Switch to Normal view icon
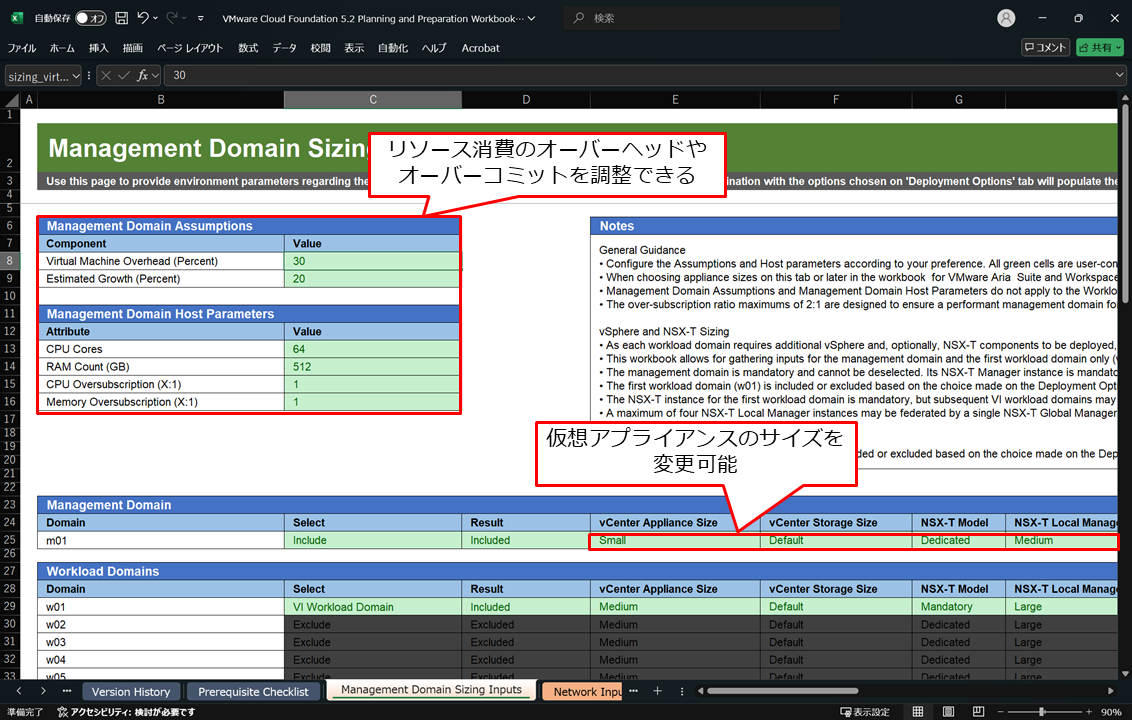The image size is (1132, 720). [918, 712]
